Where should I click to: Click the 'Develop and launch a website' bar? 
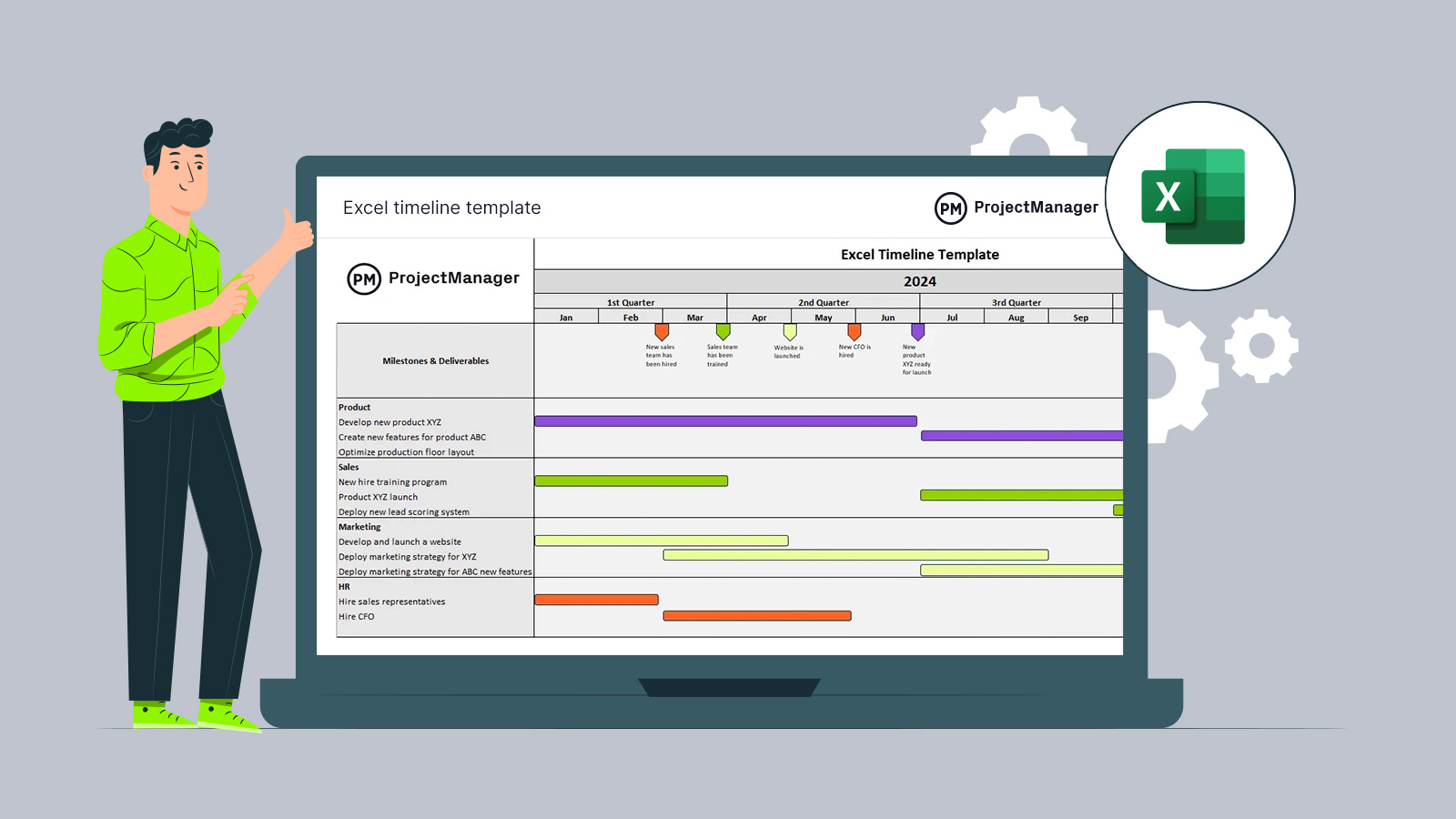click(x=662, y=541)
